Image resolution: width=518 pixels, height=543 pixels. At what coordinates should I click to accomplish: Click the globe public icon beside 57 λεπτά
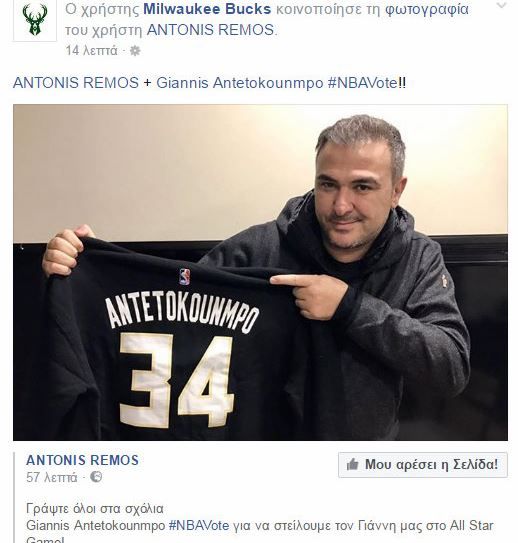tap(96, 477)
